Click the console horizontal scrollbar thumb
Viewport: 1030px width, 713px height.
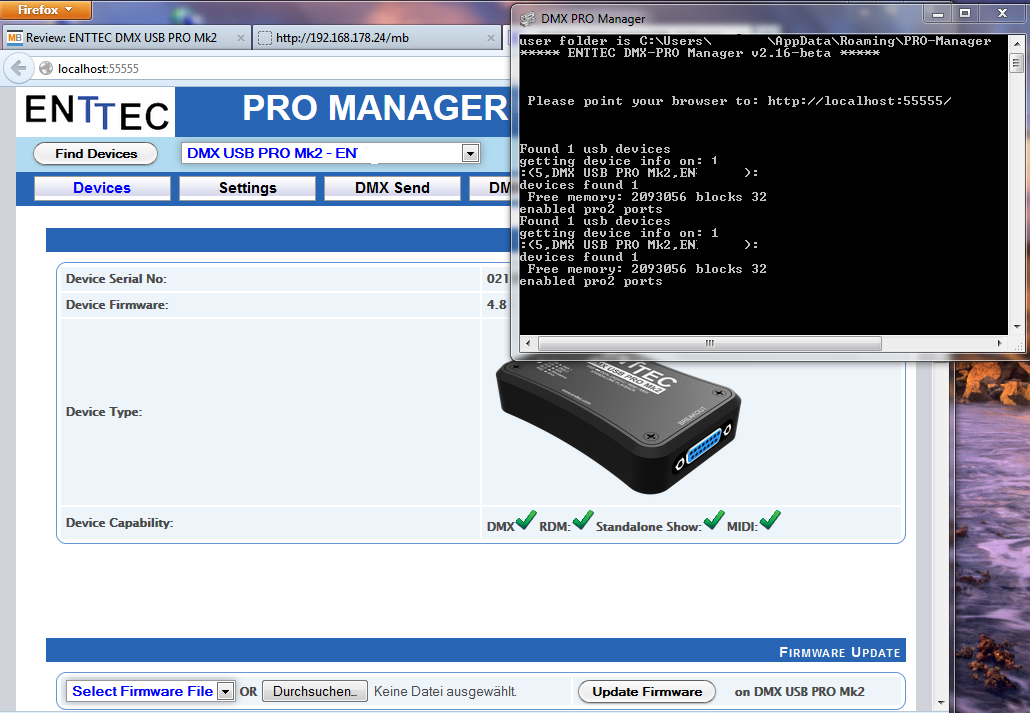[709, 343]
